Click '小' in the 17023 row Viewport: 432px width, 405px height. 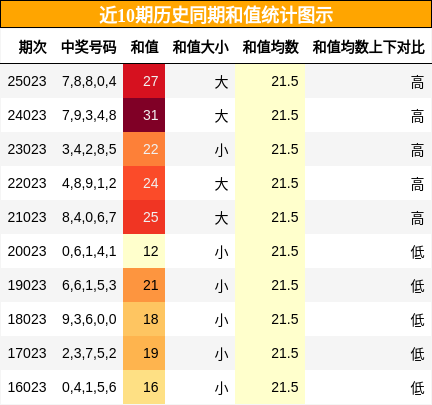click(x=221, y=354)
